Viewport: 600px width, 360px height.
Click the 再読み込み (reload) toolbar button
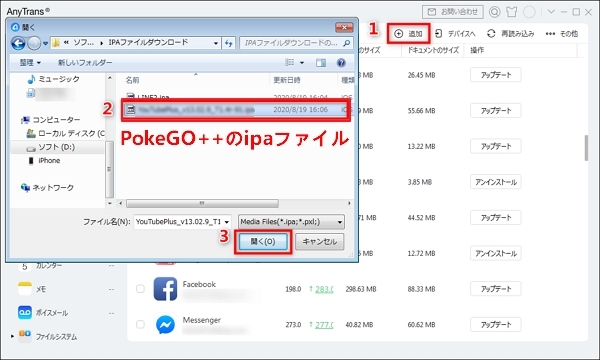(511, 34)
